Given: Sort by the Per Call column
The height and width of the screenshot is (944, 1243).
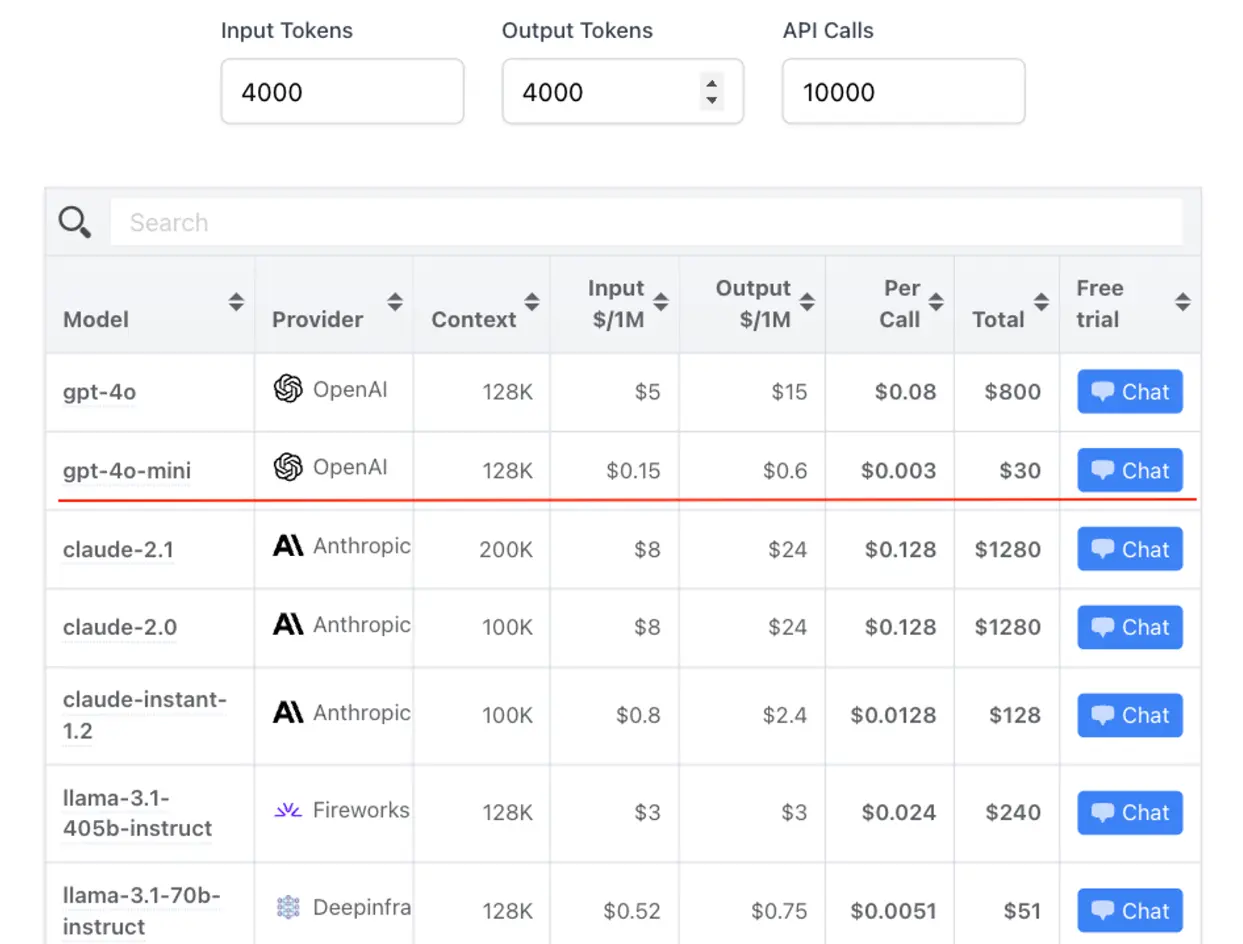Looking at the screenshot, I should point(936,302).
